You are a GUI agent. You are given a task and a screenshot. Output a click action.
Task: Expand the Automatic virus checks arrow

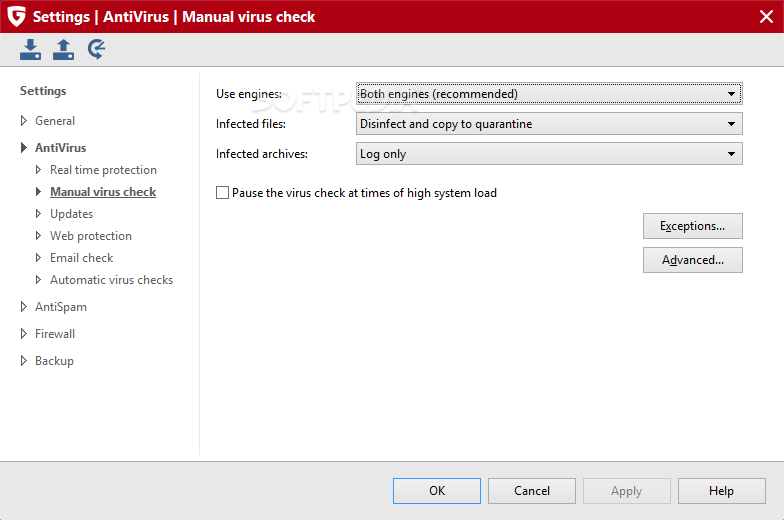coord(38,280)
